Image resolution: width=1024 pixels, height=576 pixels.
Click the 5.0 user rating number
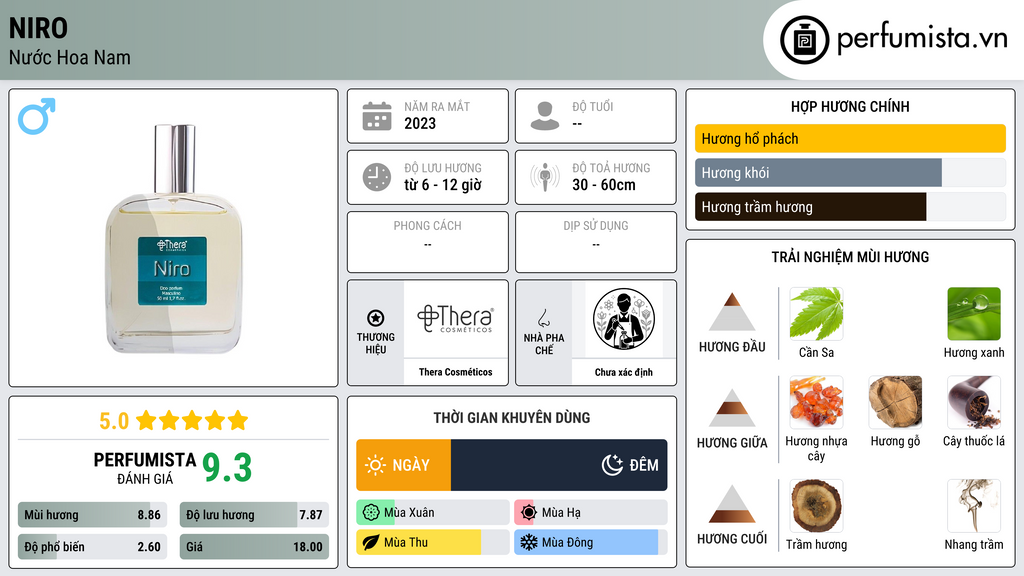click(x=114, y=421)
